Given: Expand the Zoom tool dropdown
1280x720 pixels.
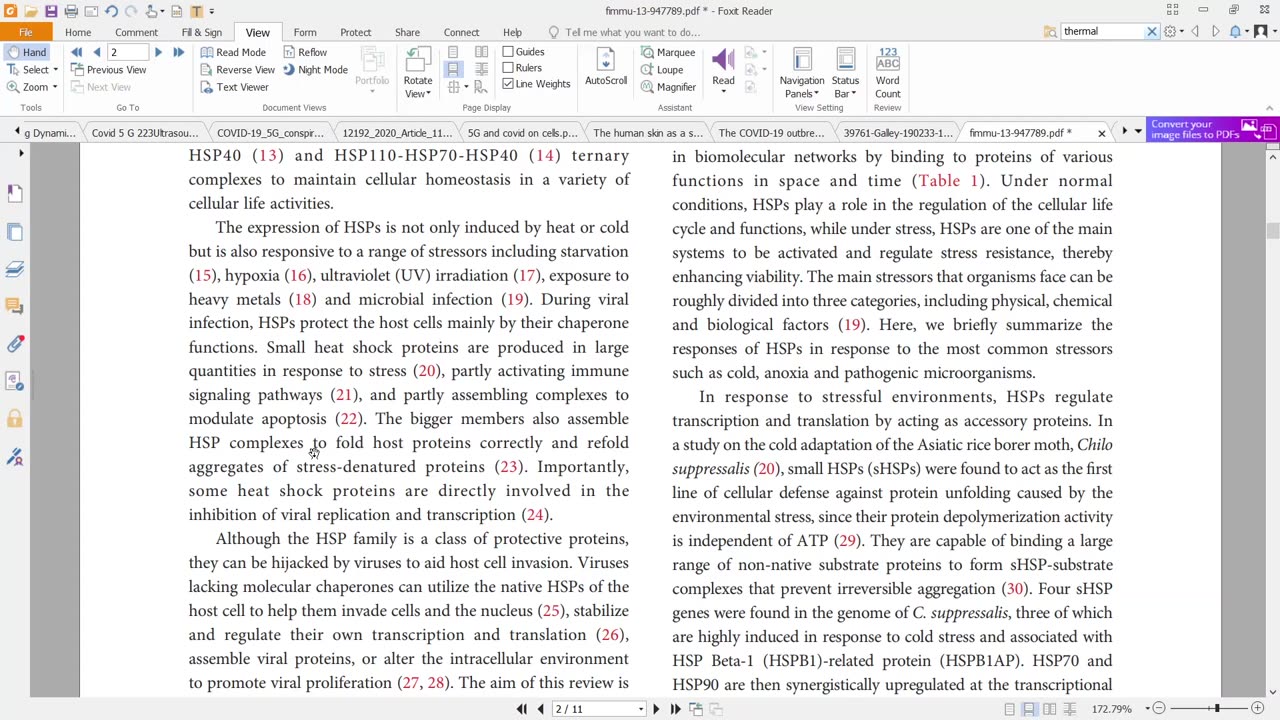Looking at the screenshot, I should [x=54, y=87].
